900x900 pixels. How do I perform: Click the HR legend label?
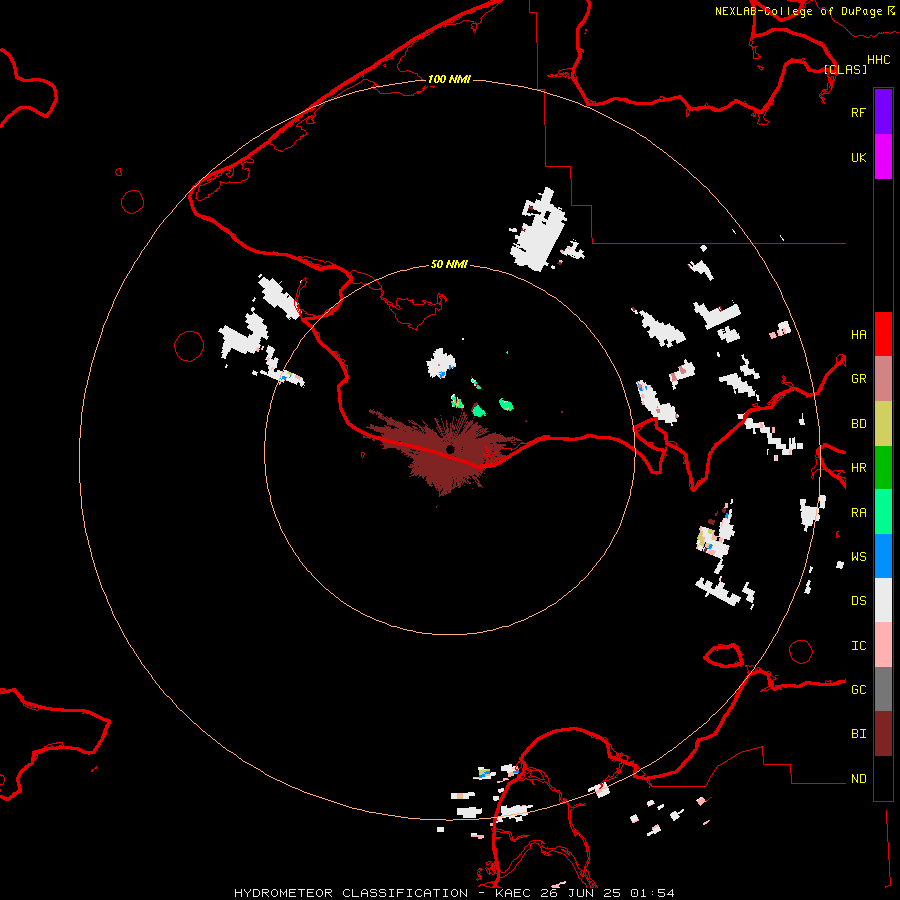[x=858, y=468]
